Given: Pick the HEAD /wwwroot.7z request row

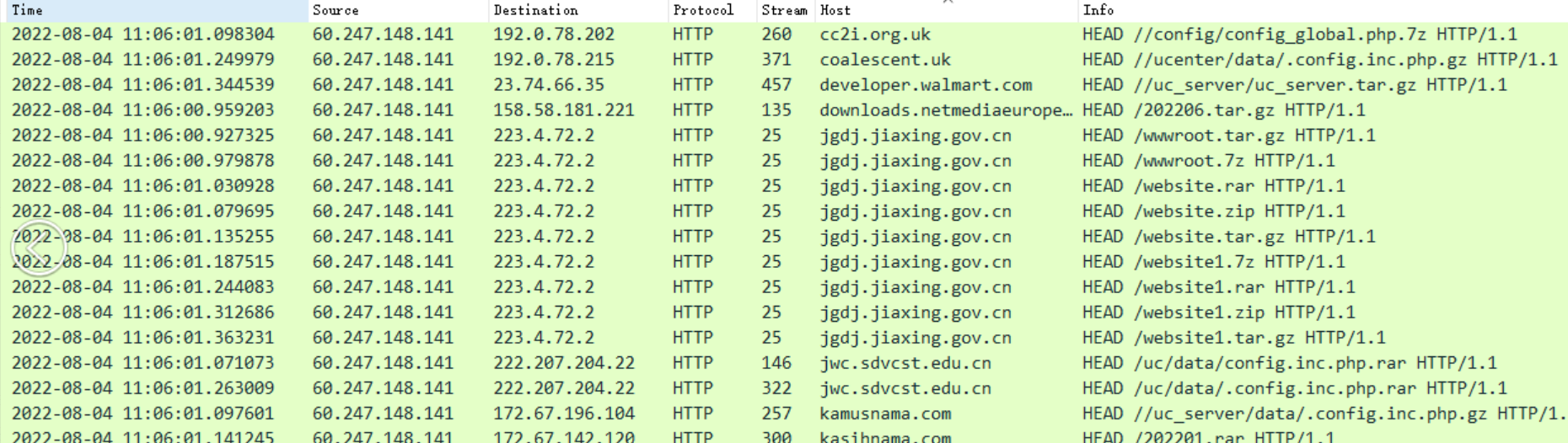Looking at the screenshot, I should coord(1208,161).
